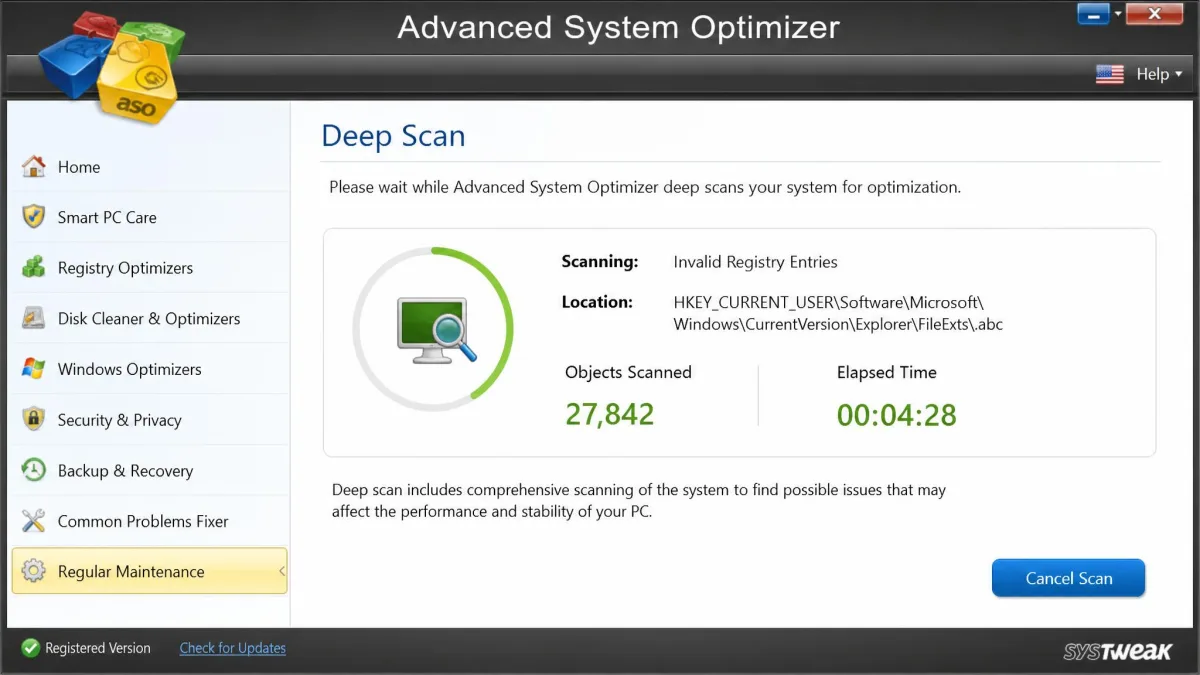1200x675 pixels.
Task: Click the HKEY_CURRENT_USER registry location path
Action: point(838,313)
